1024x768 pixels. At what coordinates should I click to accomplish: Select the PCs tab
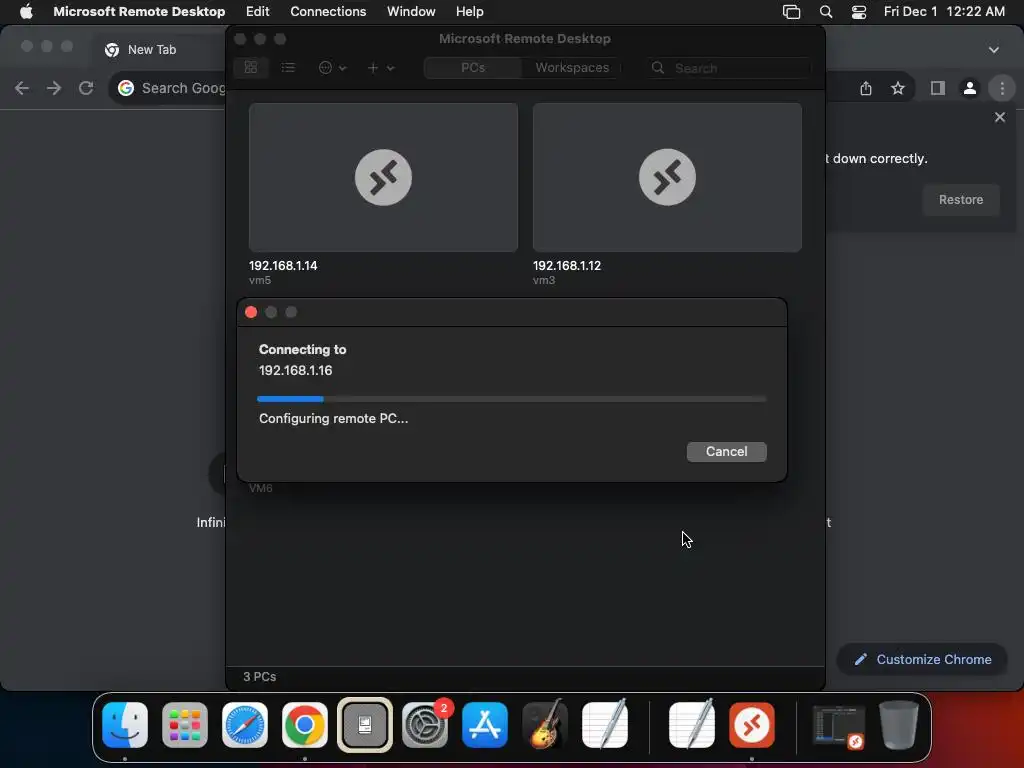click(x=473, y=67)
